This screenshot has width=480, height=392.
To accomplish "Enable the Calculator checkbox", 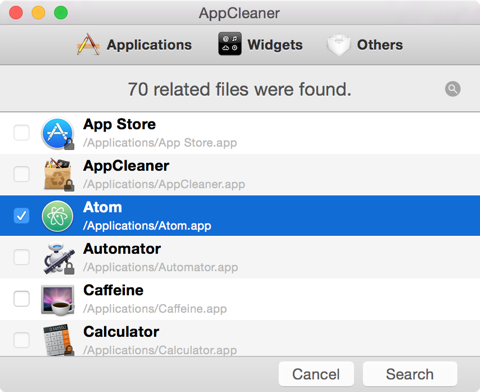I will point(21,340).
